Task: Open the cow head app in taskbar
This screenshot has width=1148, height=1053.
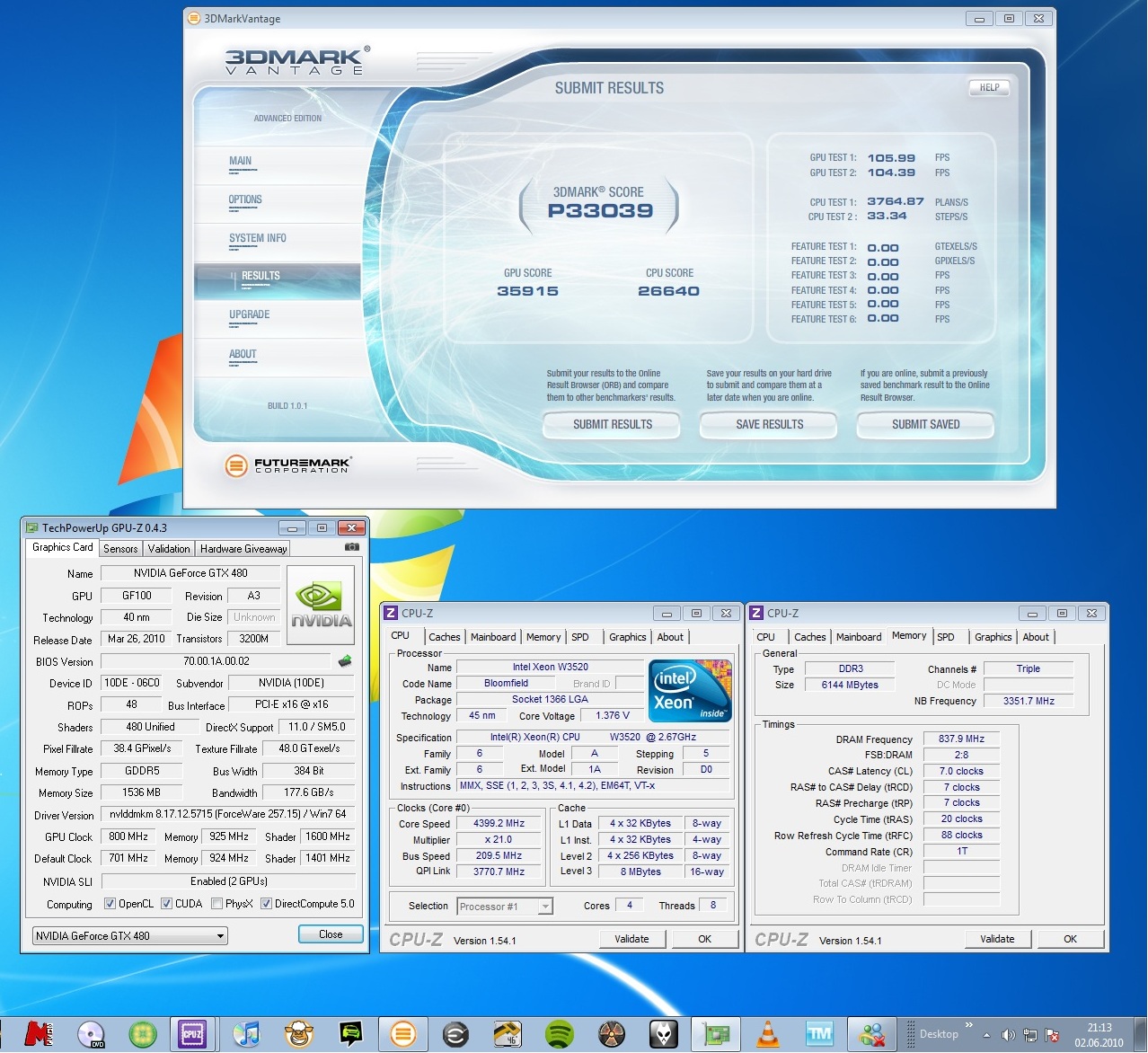Action: pyautogui.click(x=298, y=1034)
